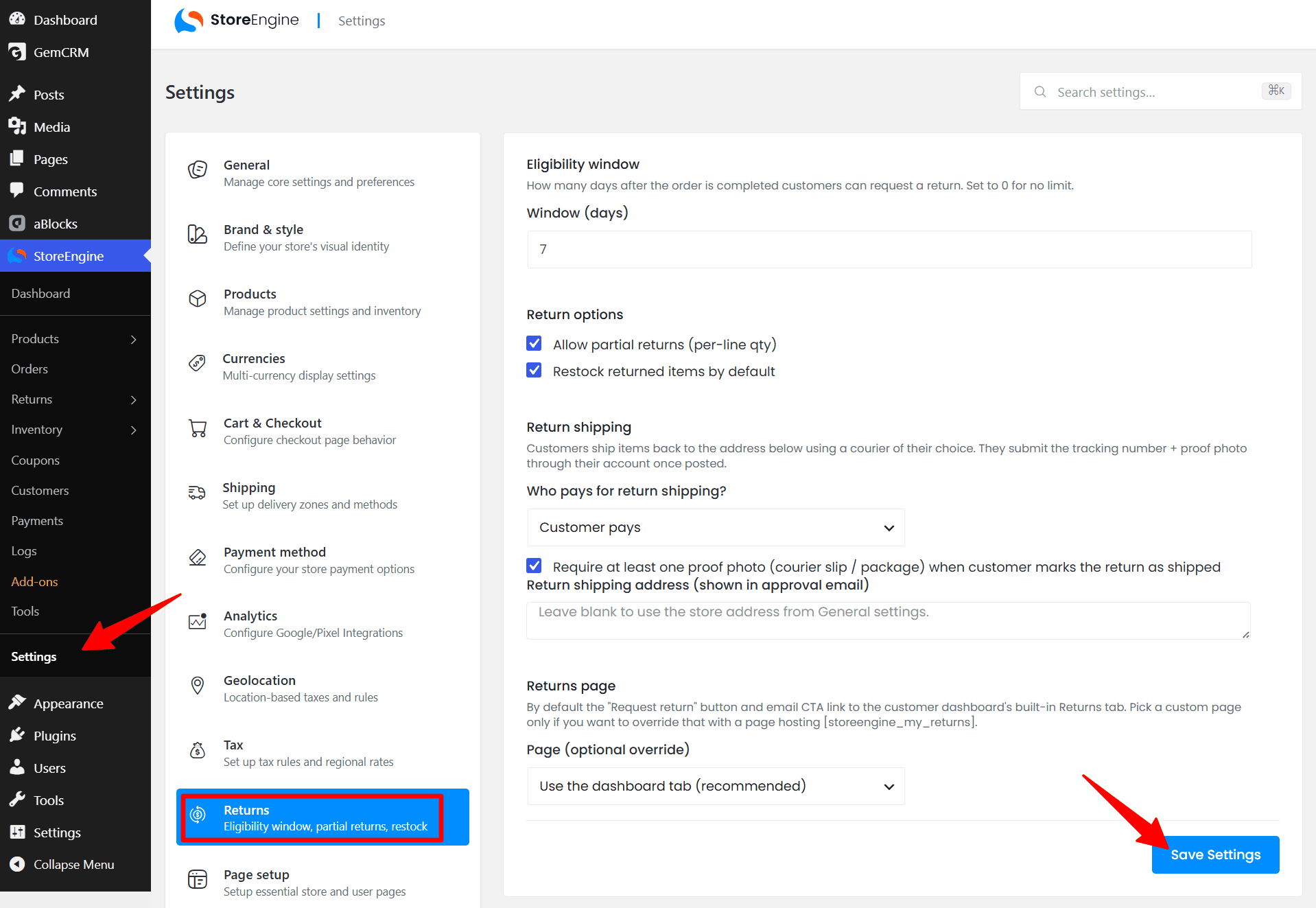Click the Tax money bag icon

(x=198, y=750)
